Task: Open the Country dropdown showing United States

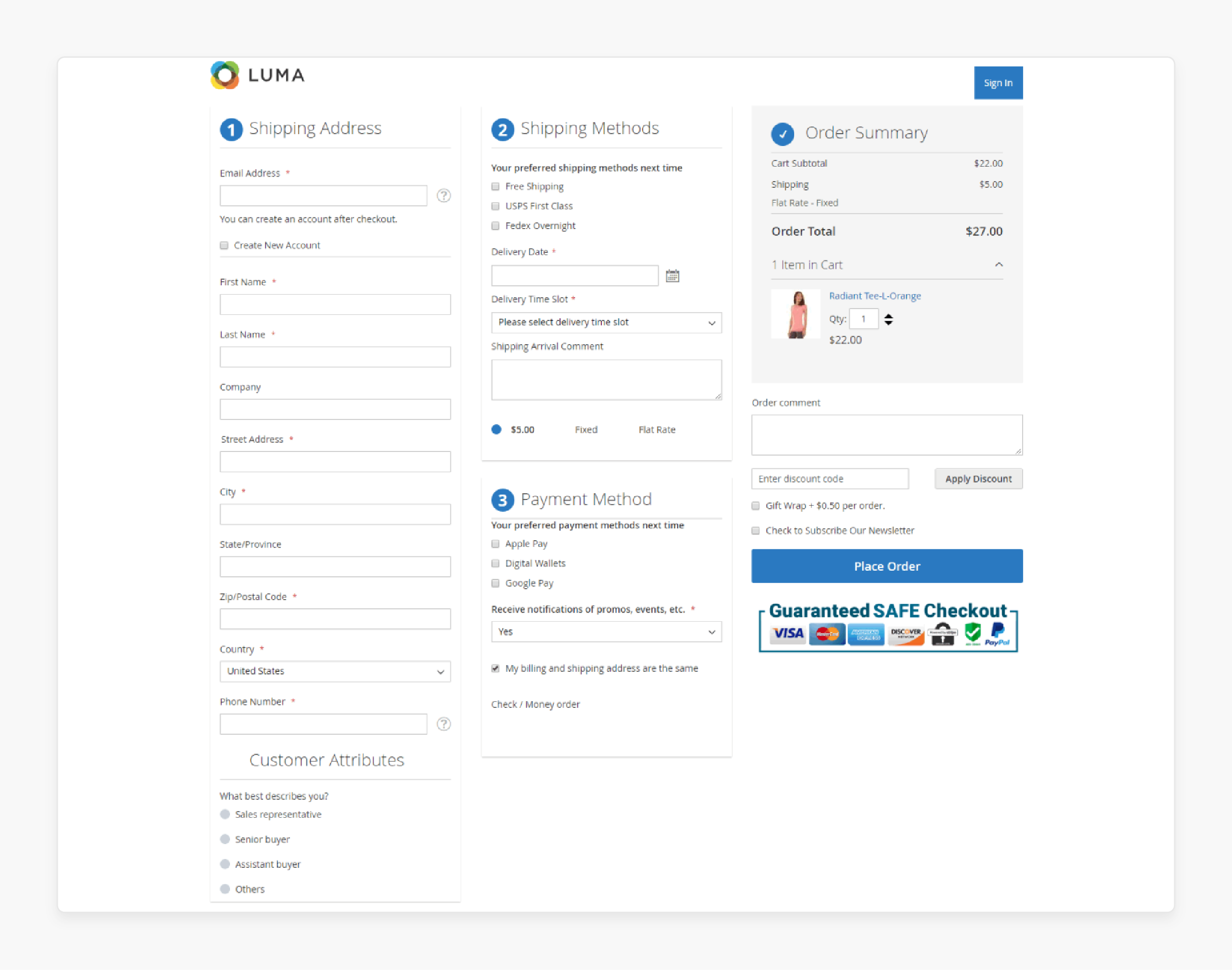Action: (335, 671)
